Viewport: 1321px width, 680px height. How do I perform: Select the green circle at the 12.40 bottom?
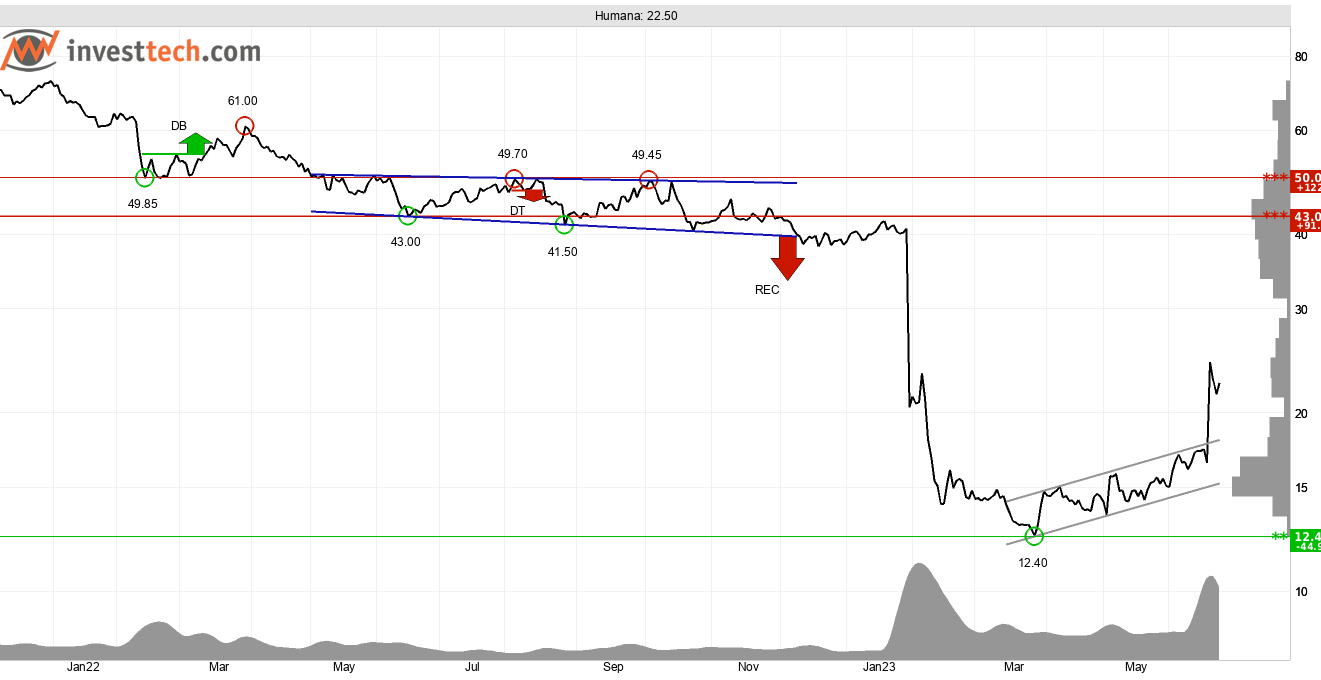[x=1034, y=537]
